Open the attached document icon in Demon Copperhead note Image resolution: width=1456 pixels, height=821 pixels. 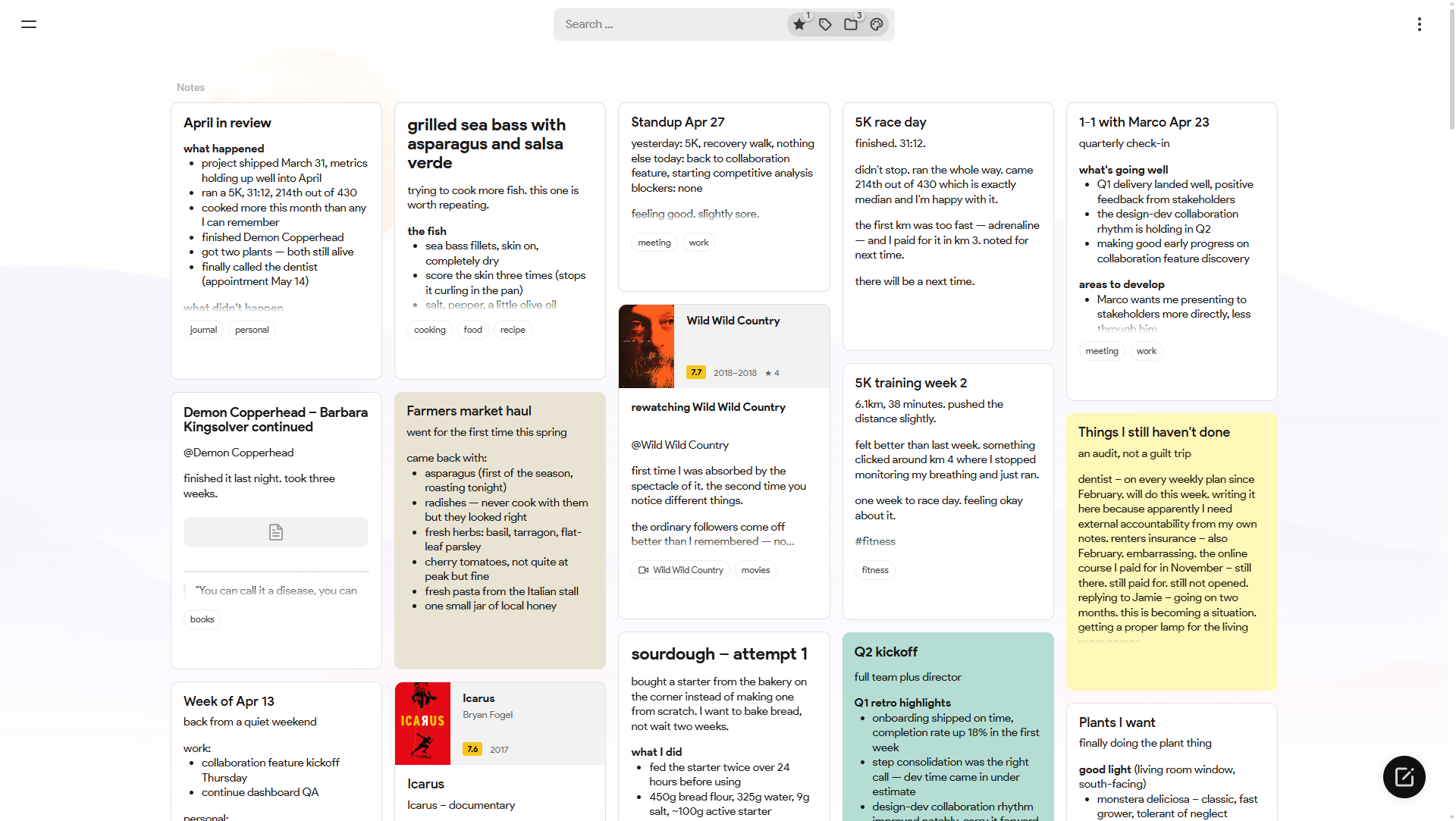(x=276, y=532)
